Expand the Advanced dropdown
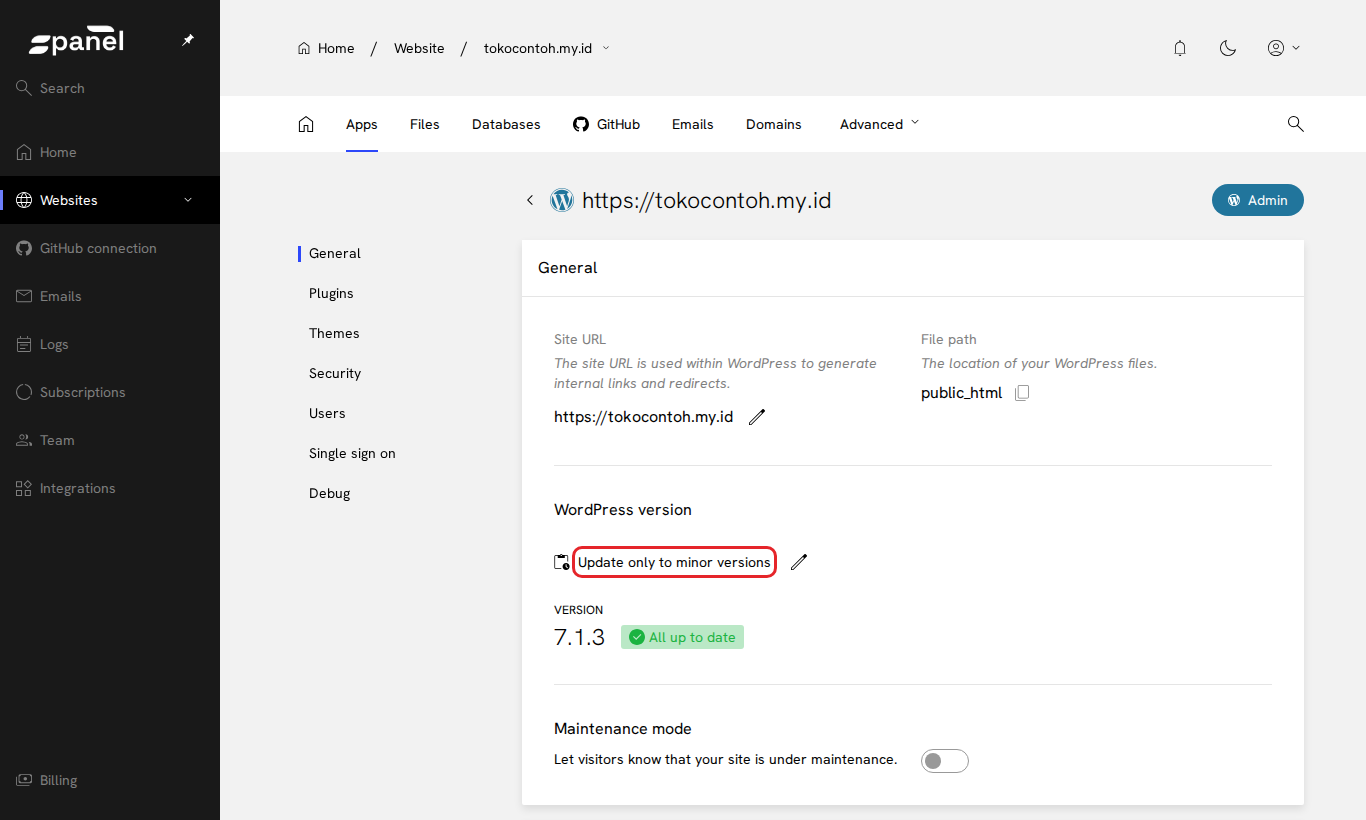 click(879, 124)
